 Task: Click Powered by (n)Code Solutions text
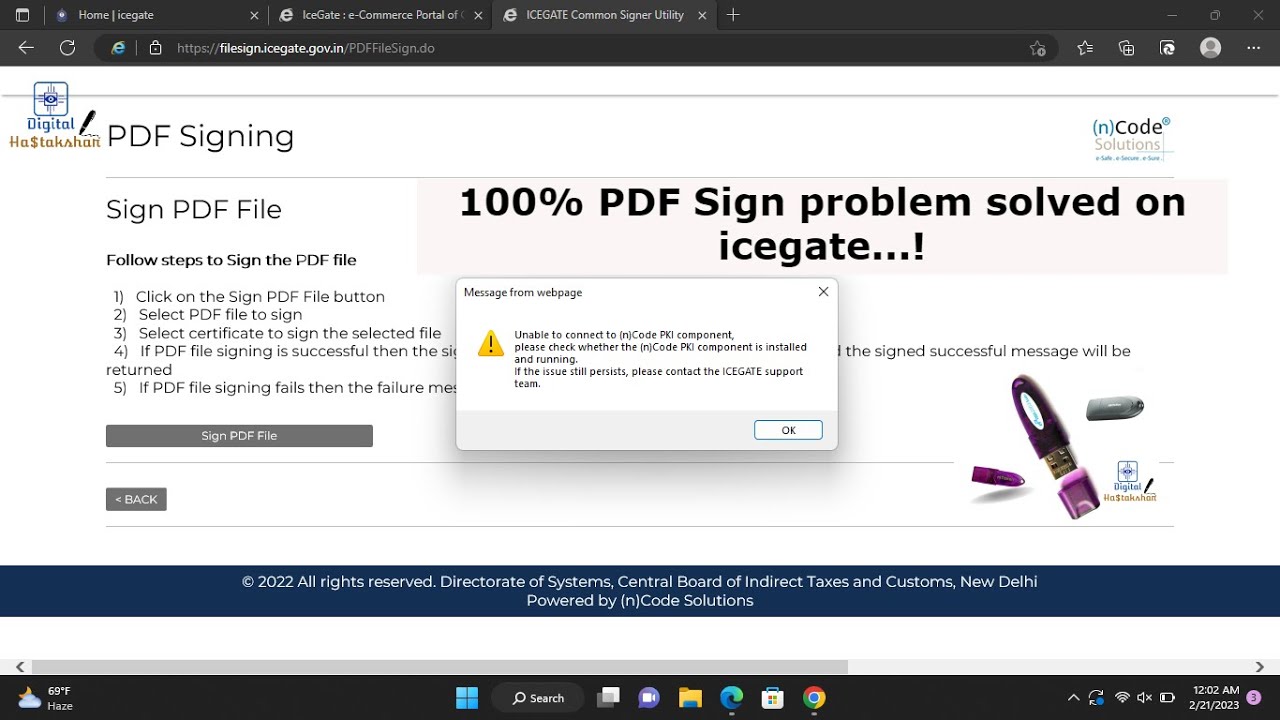point(640,601)
